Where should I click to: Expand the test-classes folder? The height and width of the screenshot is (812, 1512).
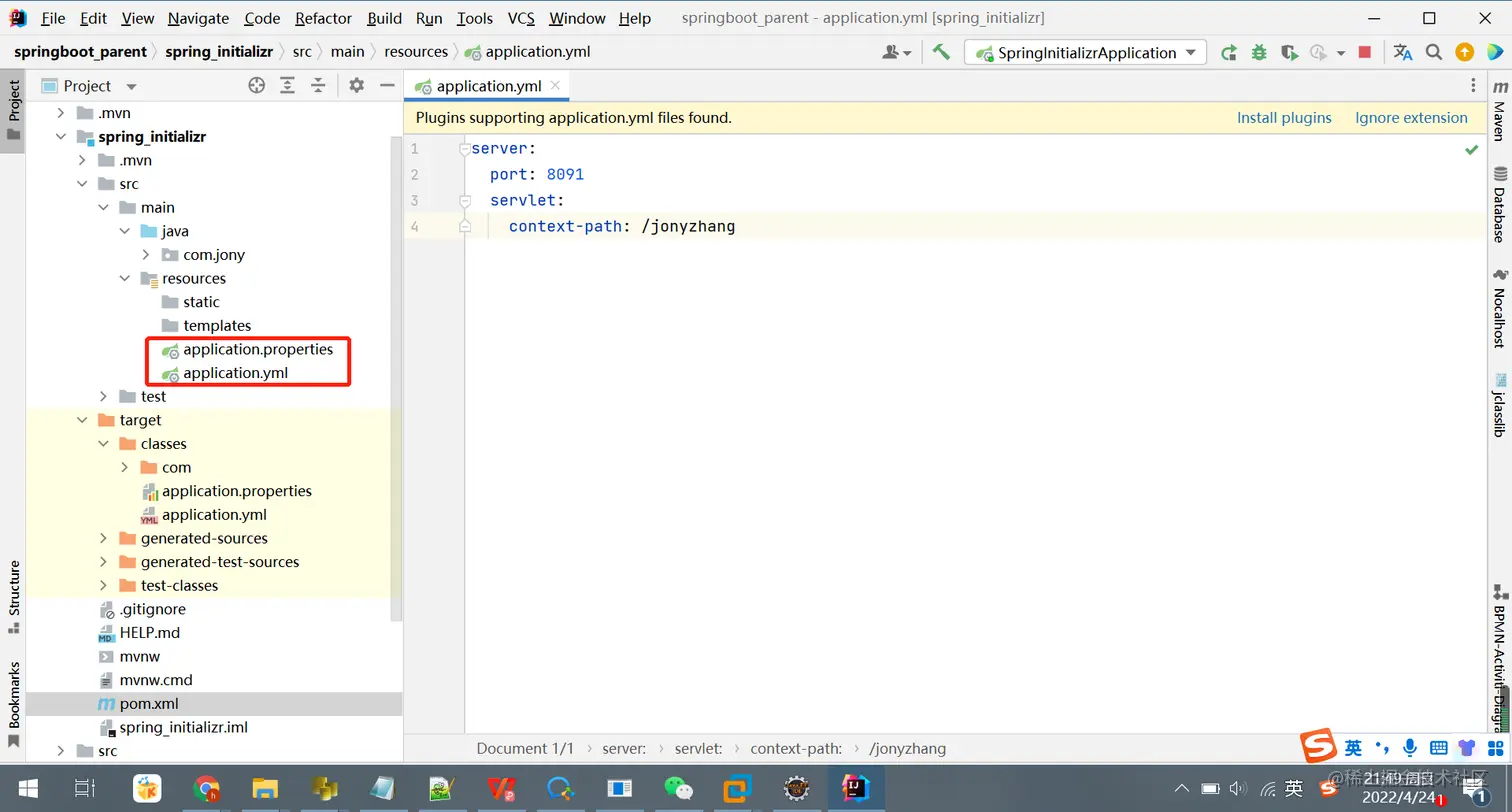tap(103, 585)
